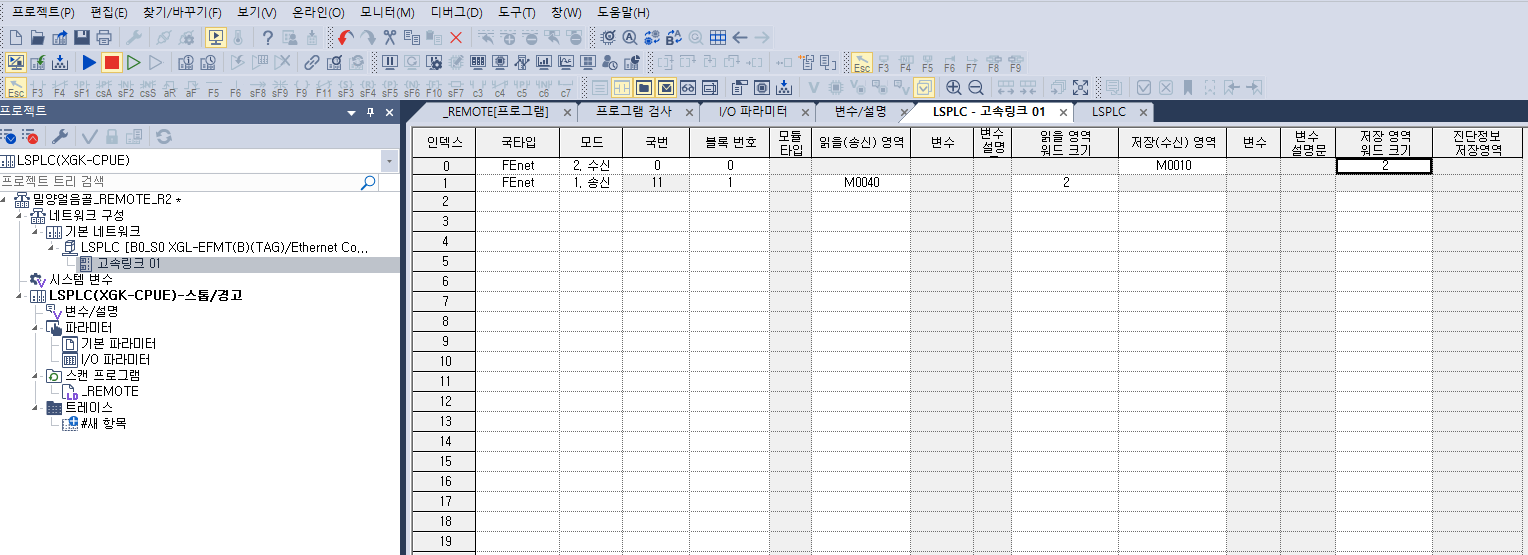Open the table grid icon in top toolbar
Screen dimensions: 1528x555
coord(717,38)
